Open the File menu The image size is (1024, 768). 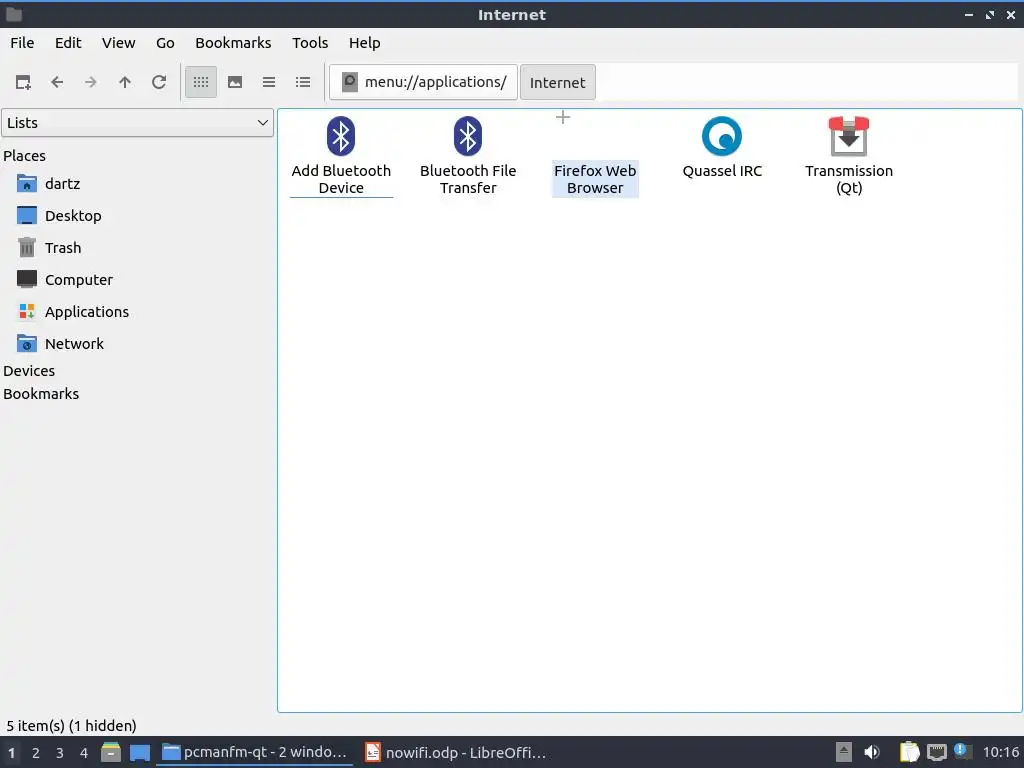(x=22, y=43)
